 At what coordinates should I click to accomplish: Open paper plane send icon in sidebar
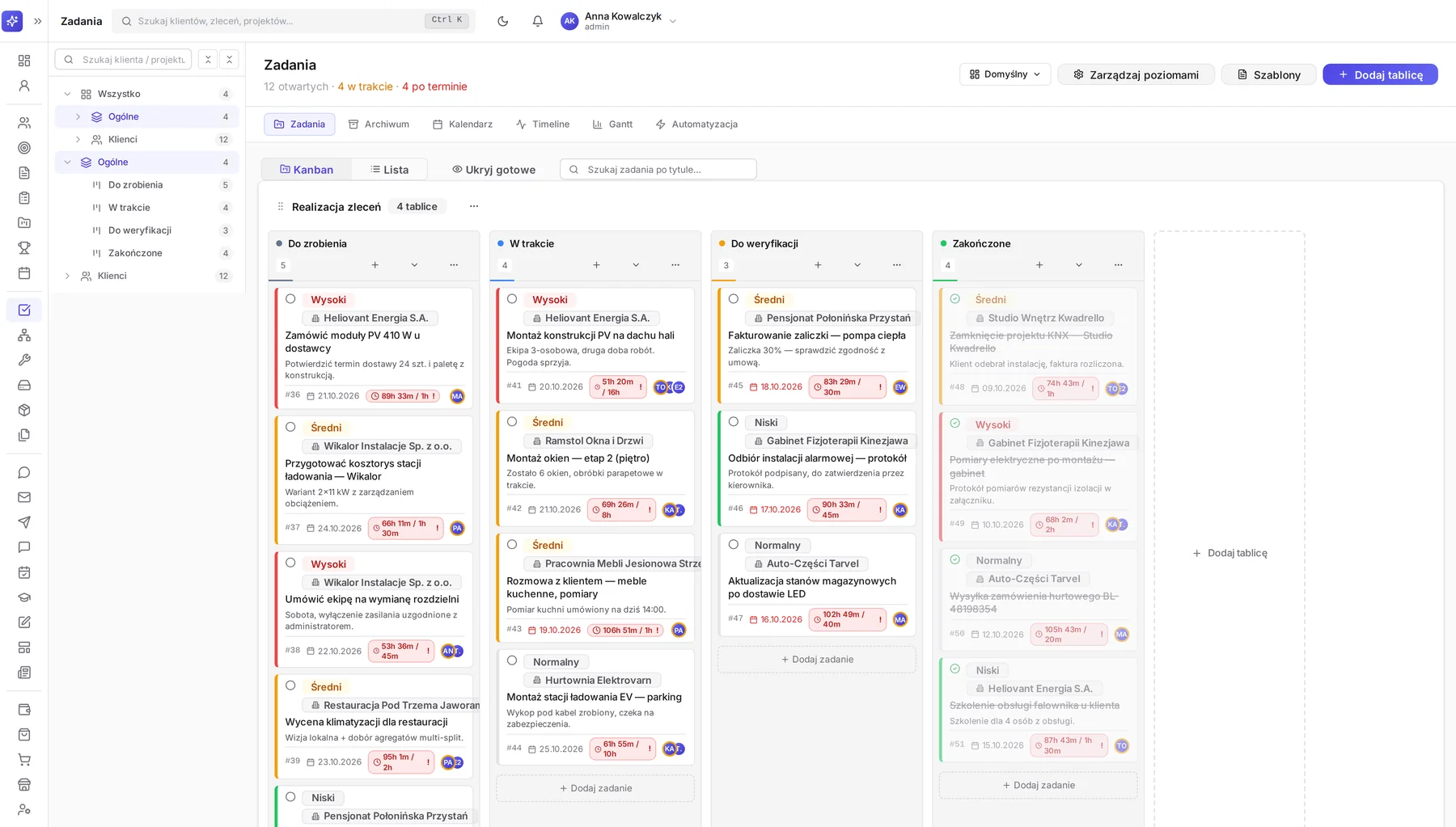24,522
